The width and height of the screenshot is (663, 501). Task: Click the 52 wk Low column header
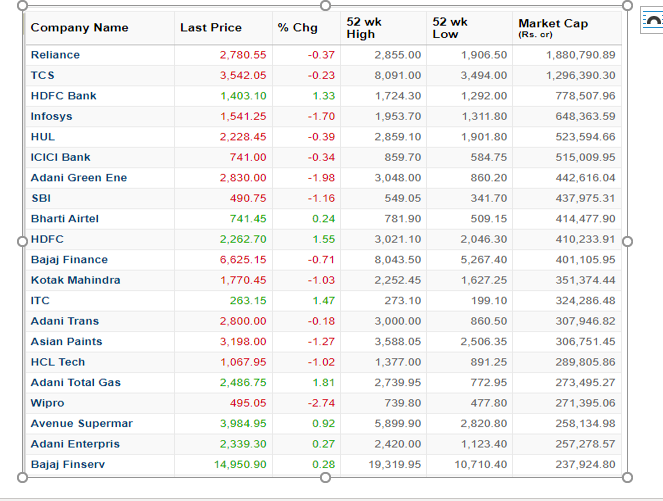[x=449, y=28]
